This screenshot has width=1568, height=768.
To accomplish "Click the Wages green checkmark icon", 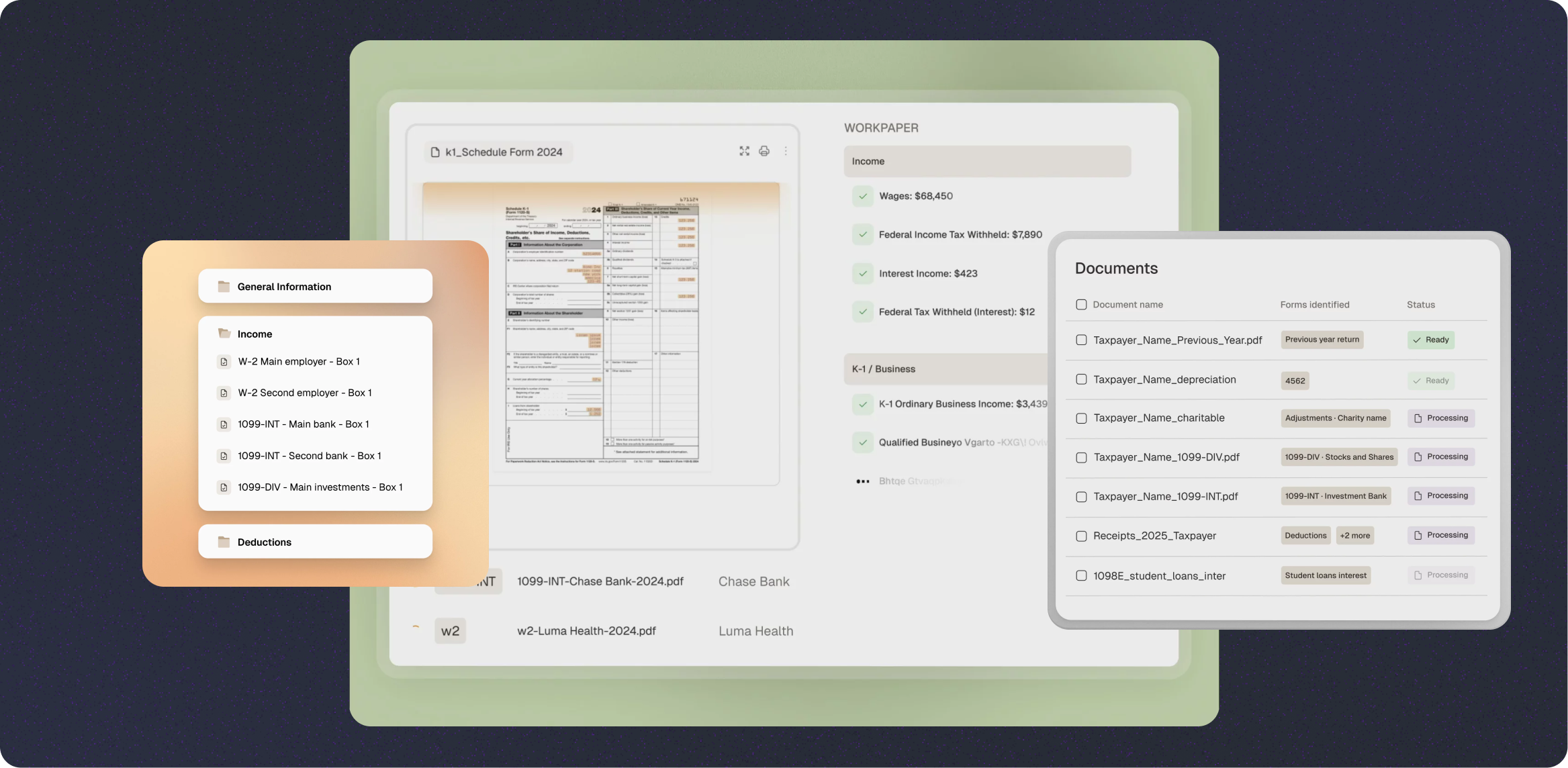I will (863, 196).
